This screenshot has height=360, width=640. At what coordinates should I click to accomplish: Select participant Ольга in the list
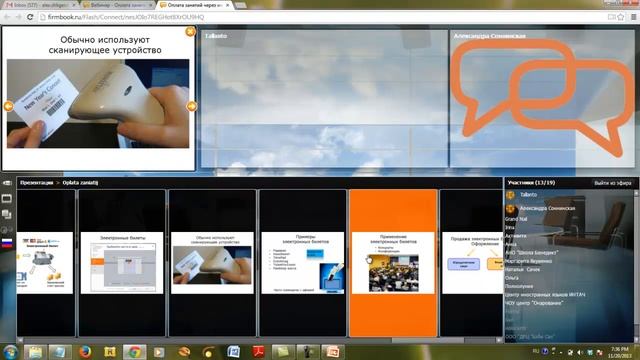[512, 278]
